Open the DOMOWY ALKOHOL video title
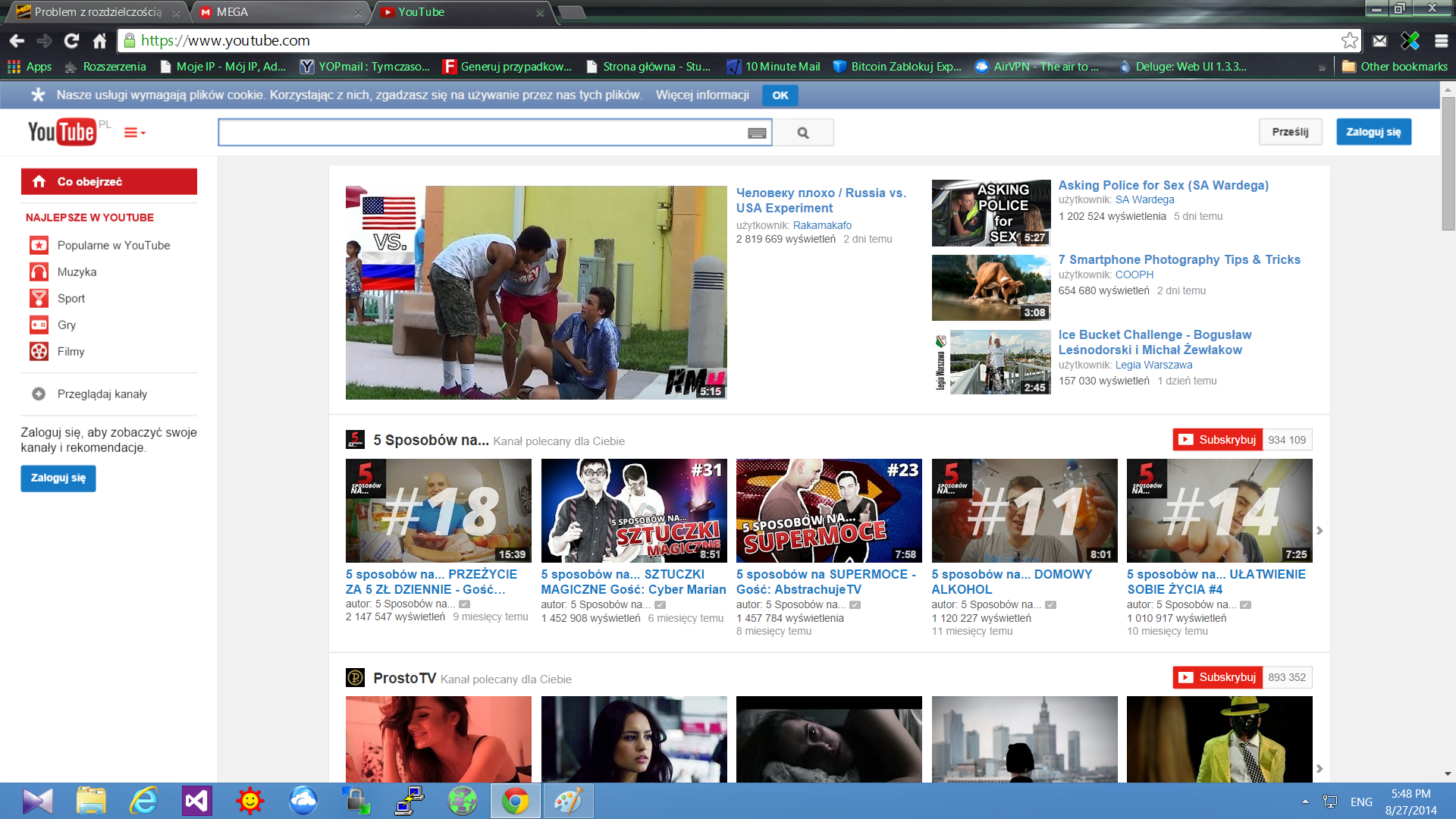 click(x=1012, y=582)
